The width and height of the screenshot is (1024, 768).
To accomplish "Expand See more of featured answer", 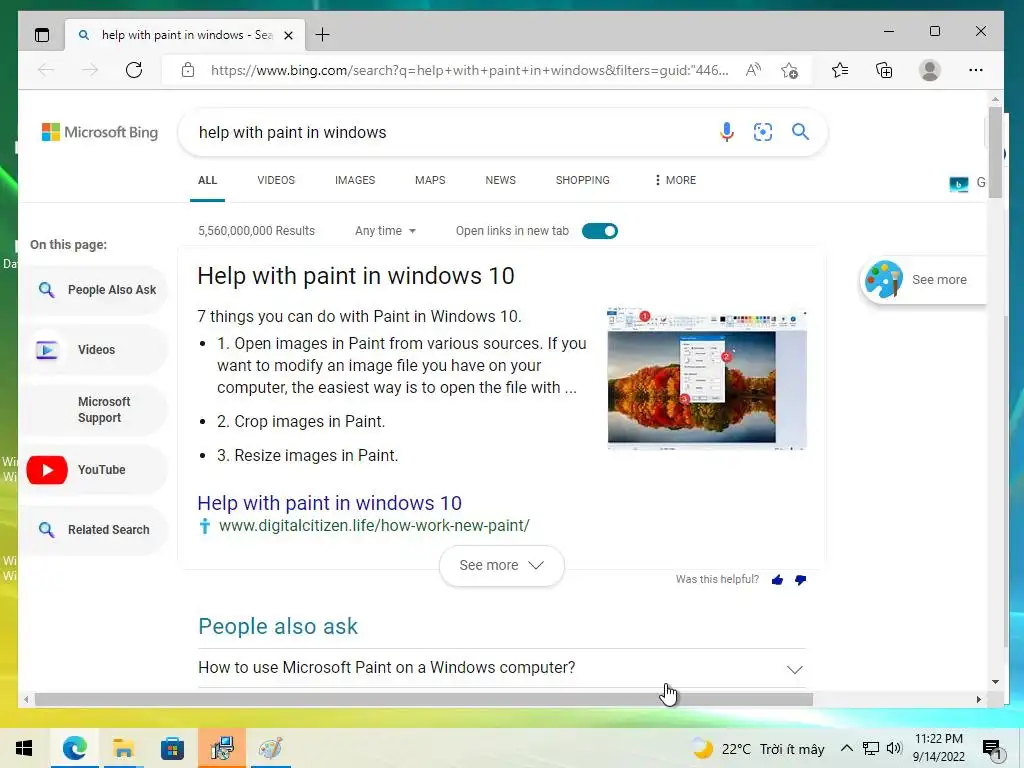I will tap(502, 566).
